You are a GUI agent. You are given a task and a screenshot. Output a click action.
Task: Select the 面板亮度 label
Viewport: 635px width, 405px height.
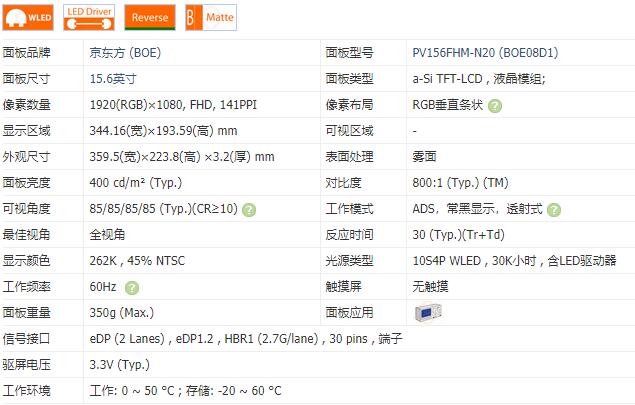point(26,183)
